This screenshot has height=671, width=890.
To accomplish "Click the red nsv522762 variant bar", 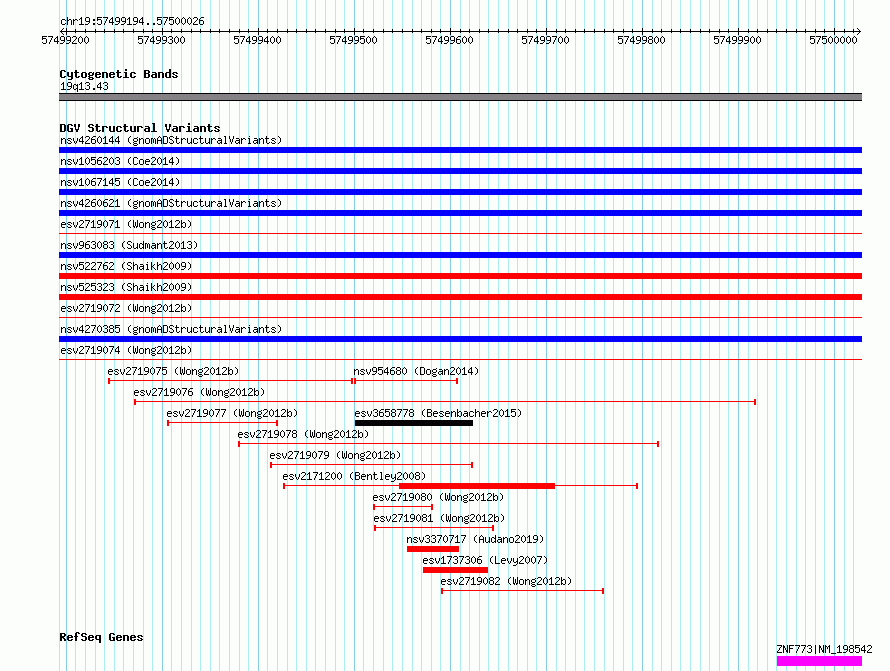I will pos(460,276).
